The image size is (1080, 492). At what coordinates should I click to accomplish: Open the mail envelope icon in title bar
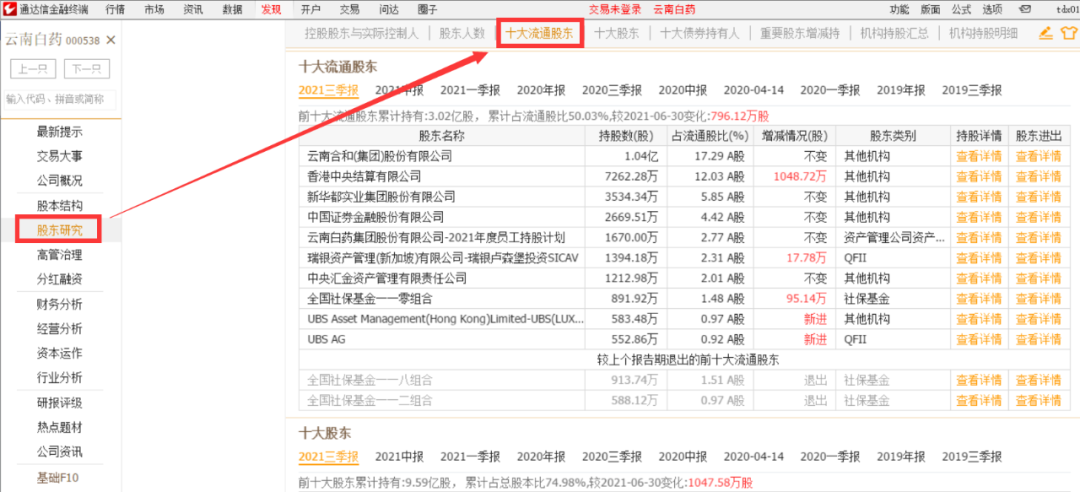[x=1025, y=9]
